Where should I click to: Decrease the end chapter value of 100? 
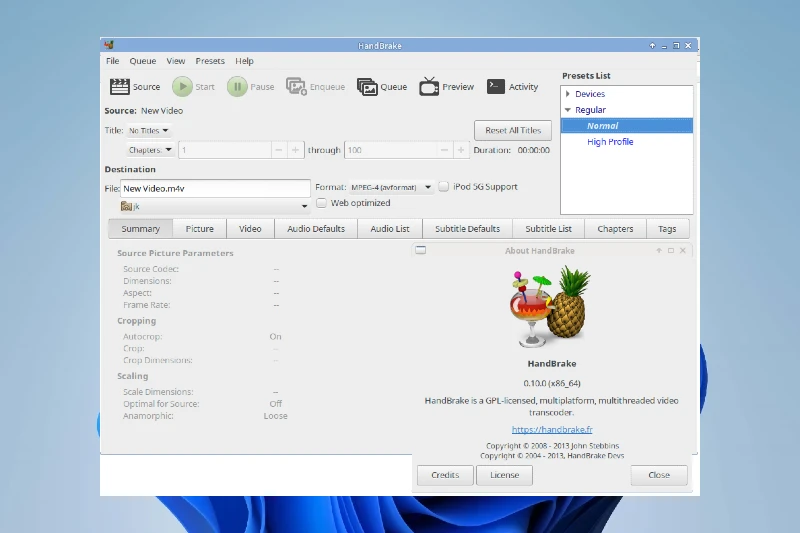[444, 150]
